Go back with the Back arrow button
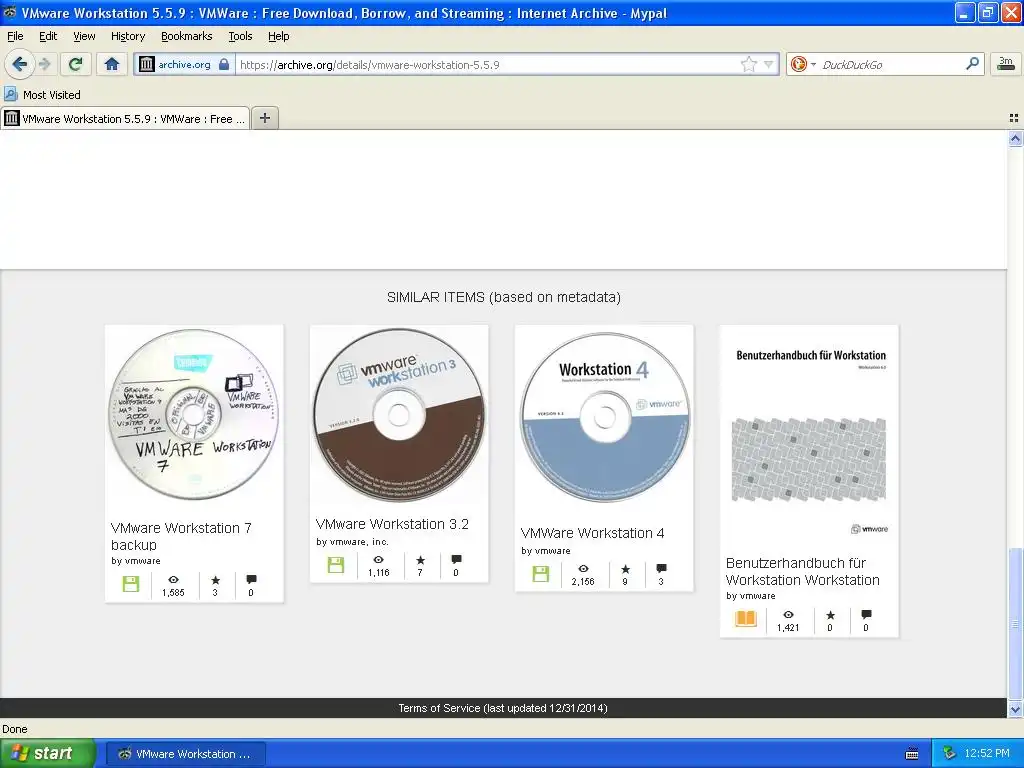The image size is (1024, 768). (19, 64)
